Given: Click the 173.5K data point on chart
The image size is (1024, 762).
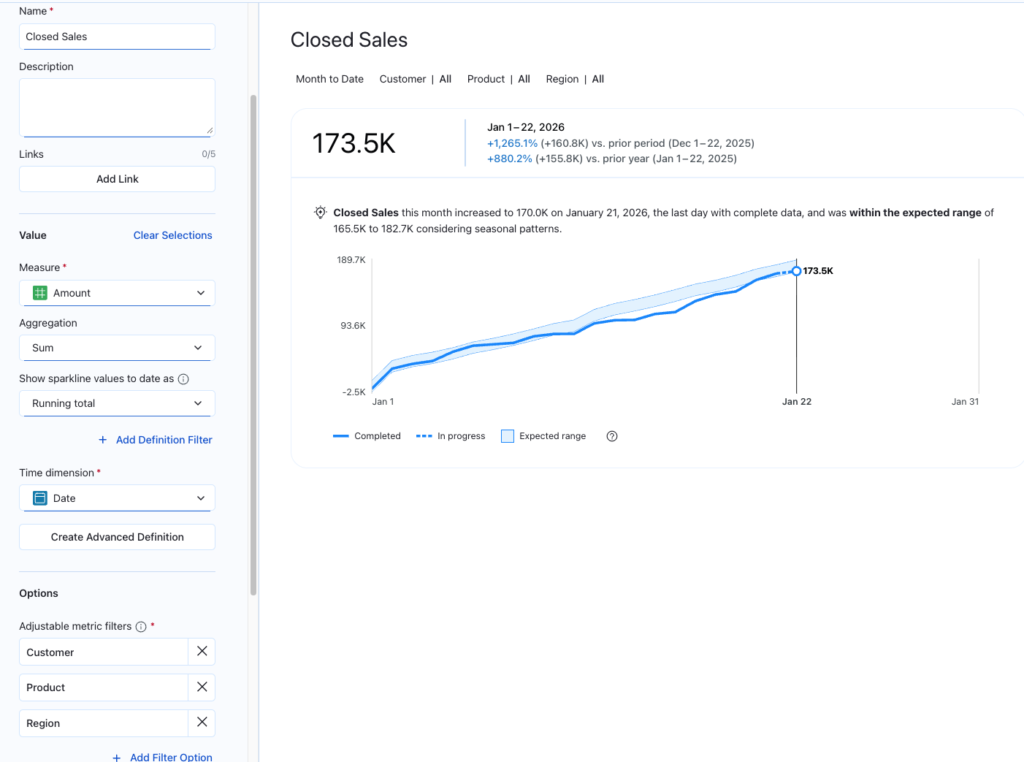Looking at the screenshot, I should (x=796, y=271).
